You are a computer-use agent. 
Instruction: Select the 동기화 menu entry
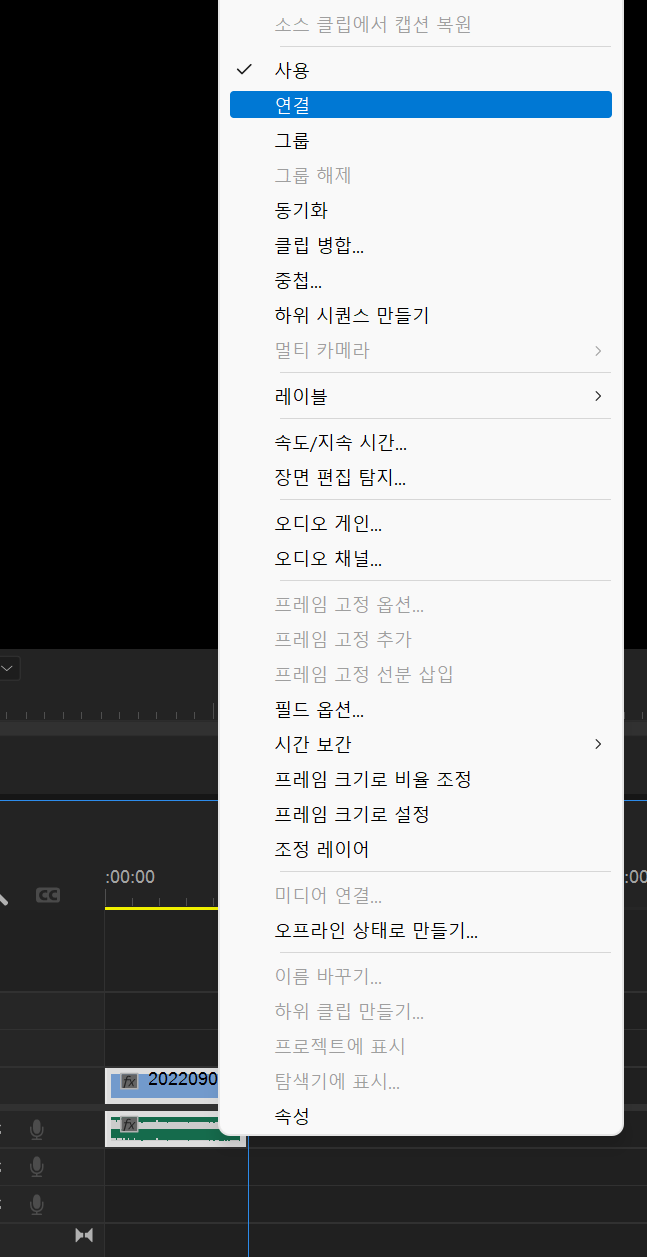point(420,211)
